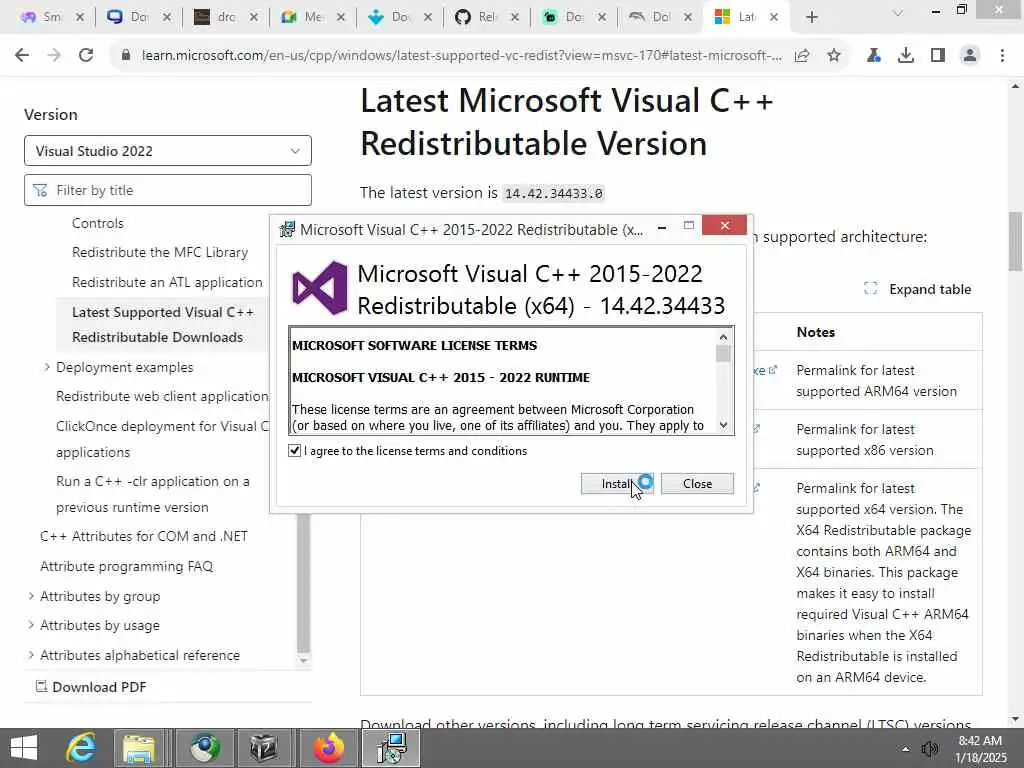Close the active Microsoft Learn tab
1024x768 pixels.
click(774, 17)
